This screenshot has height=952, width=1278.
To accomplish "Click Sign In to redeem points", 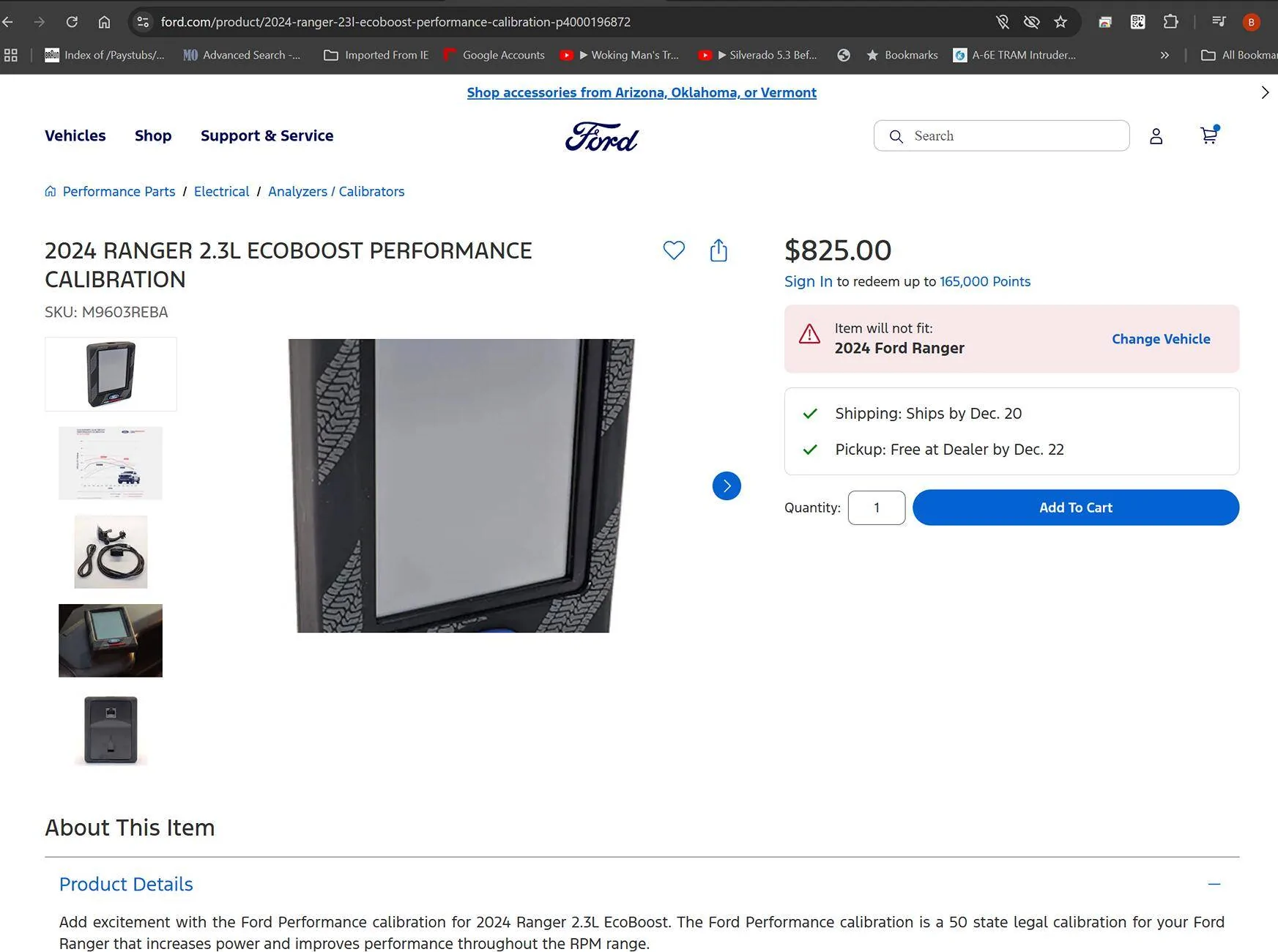I will (x=809, y=281).
